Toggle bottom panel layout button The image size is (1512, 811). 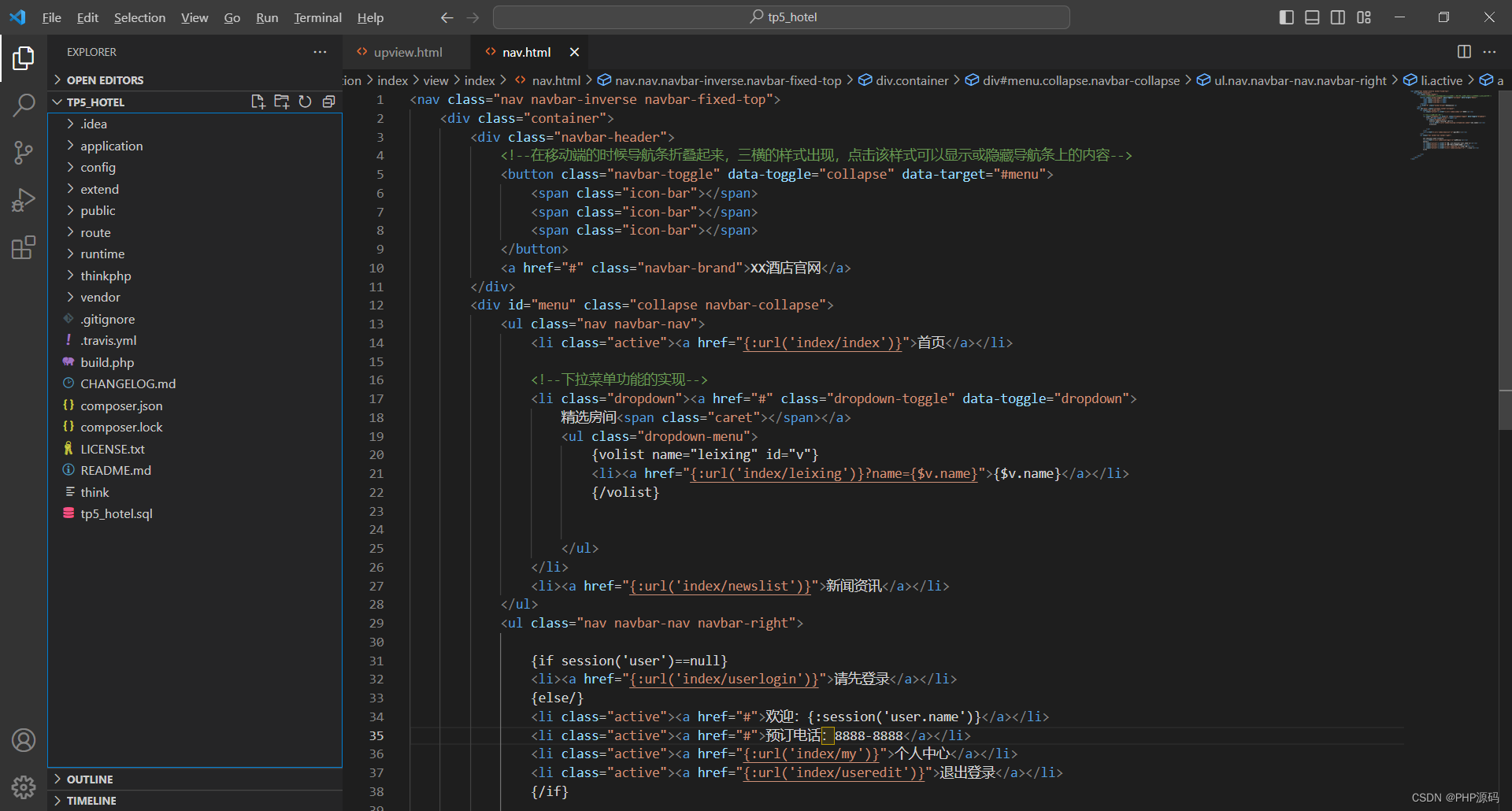[x=1312, y=17]
